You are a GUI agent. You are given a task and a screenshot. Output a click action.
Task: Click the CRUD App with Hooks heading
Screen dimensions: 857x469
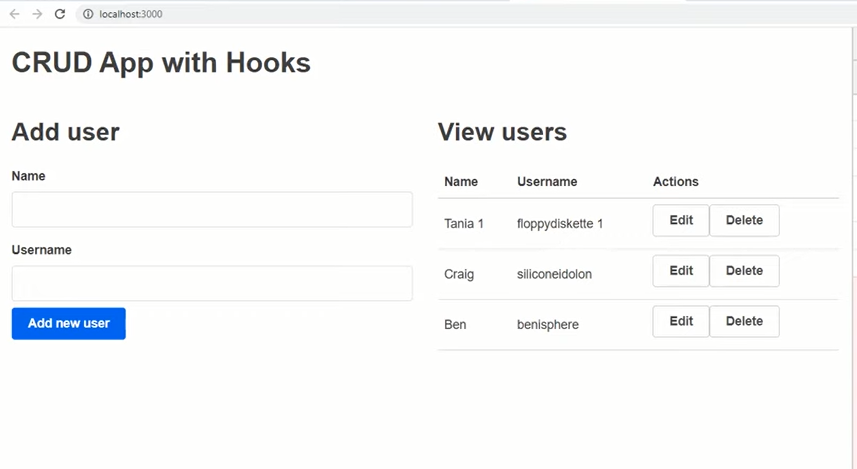click(161, 63)
